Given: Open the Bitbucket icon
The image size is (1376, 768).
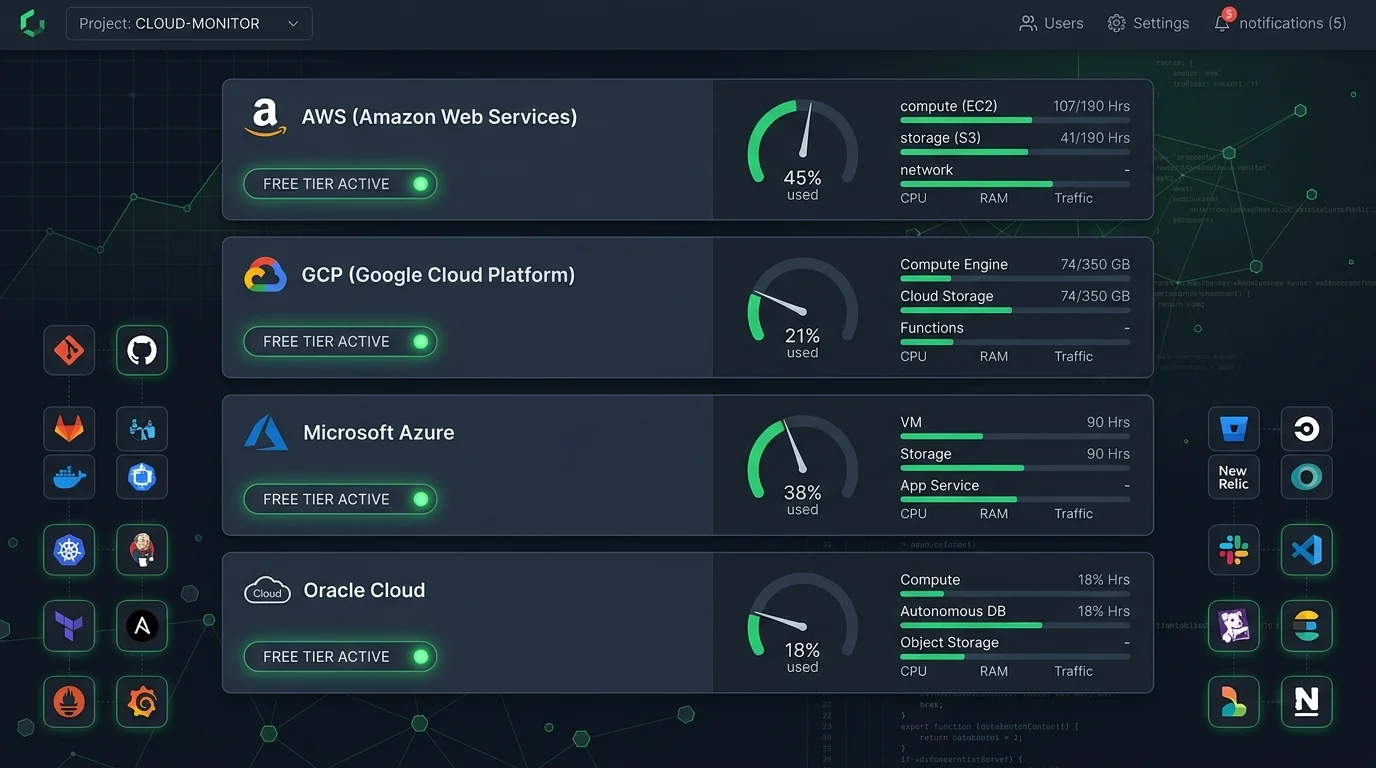Looking at the screenshot, I should (1234, 429).
